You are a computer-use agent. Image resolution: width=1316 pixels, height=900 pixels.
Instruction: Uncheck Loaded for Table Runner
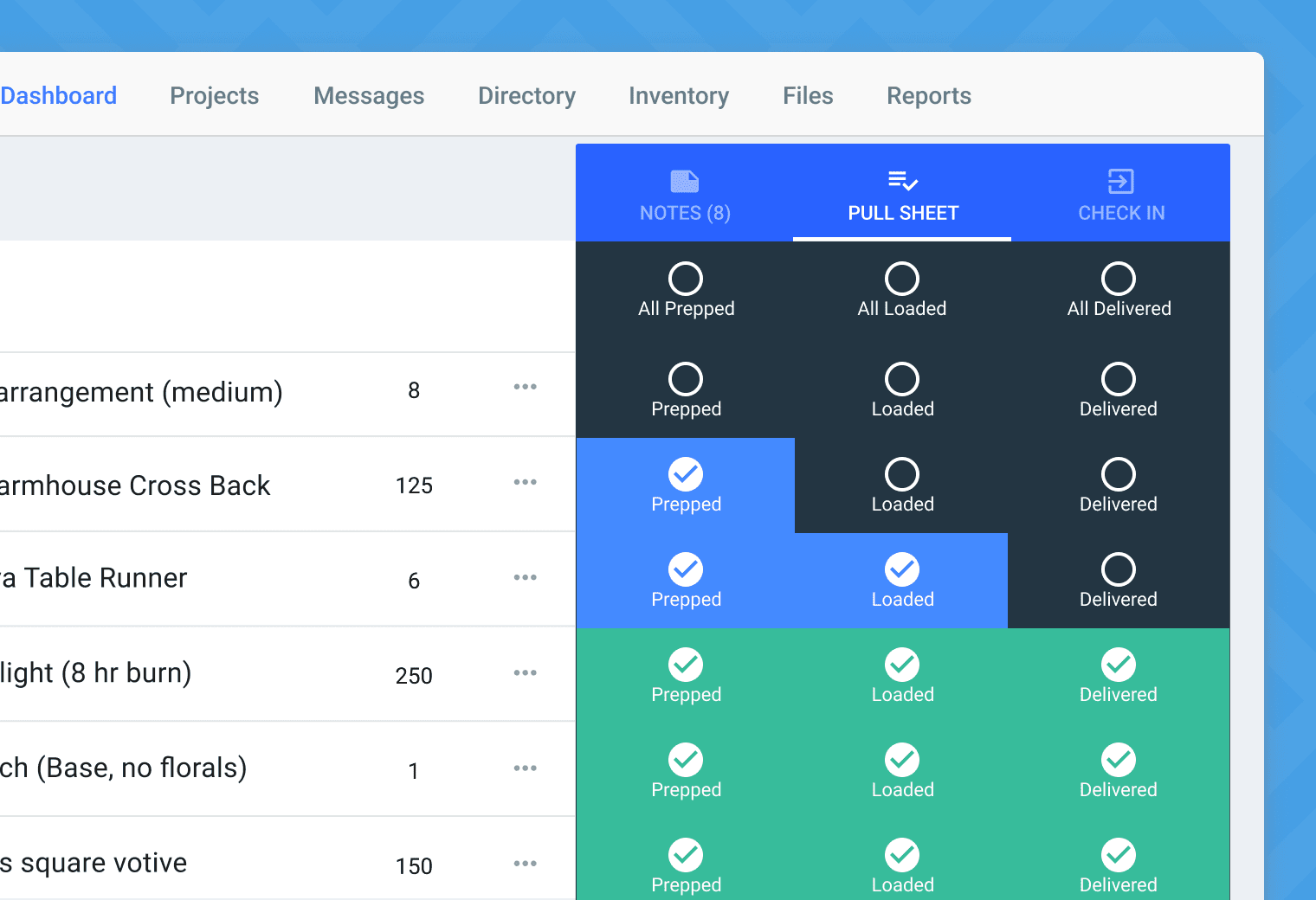click(x=902, y=569)
